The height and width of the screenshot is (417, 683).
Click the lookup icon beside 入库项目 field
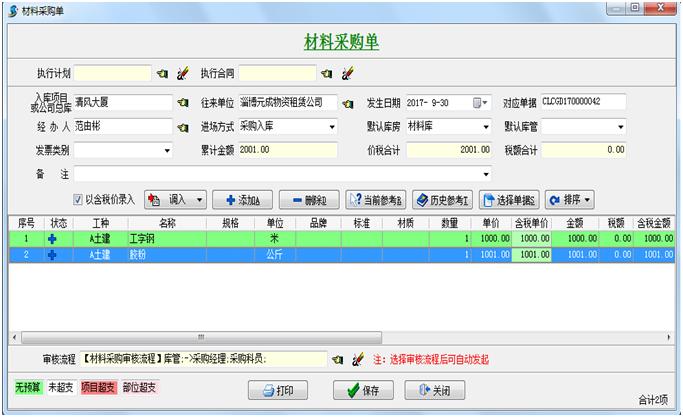pos(182,102)
